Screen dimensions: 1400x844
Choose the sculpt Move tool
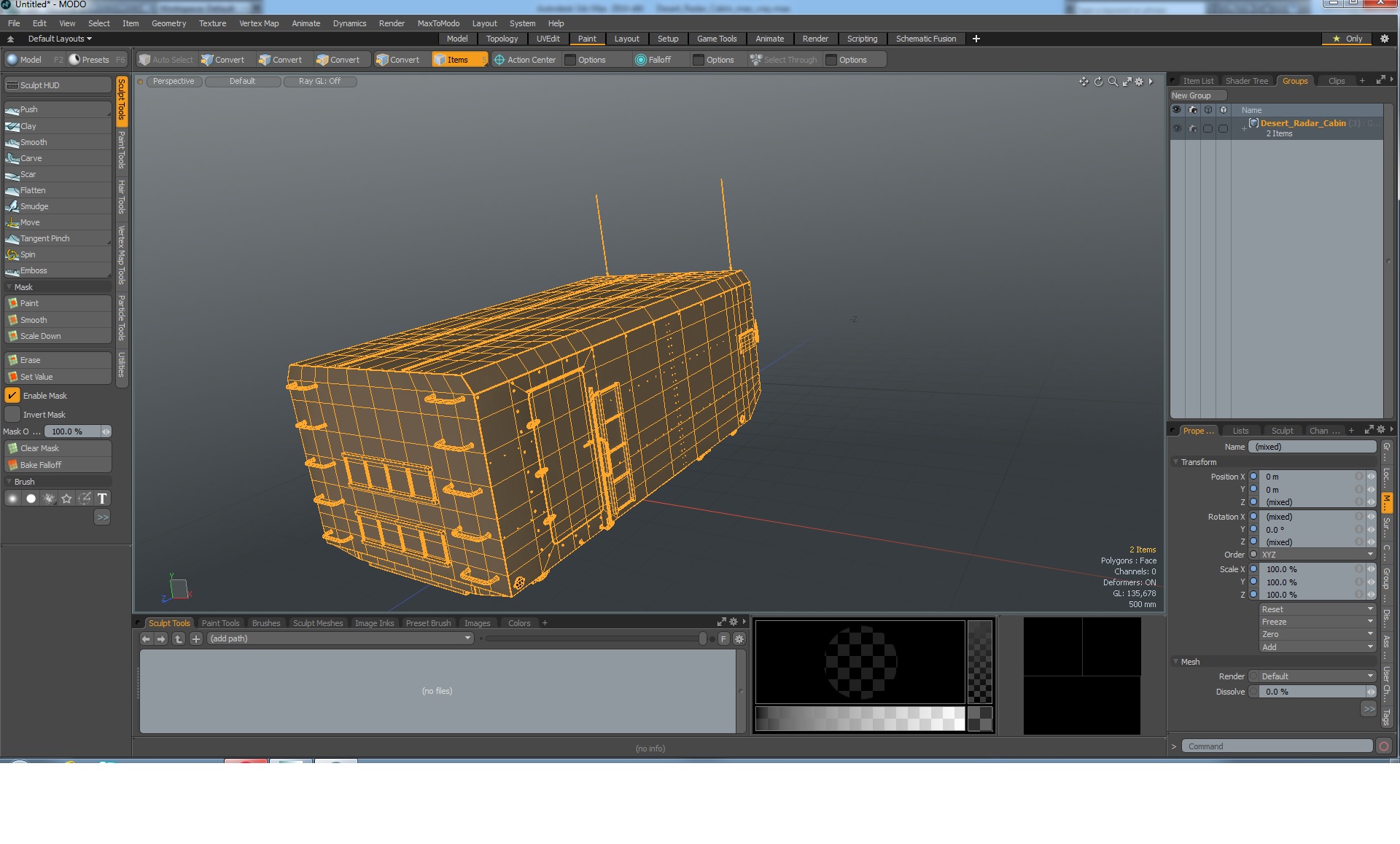tap(58, 222)
